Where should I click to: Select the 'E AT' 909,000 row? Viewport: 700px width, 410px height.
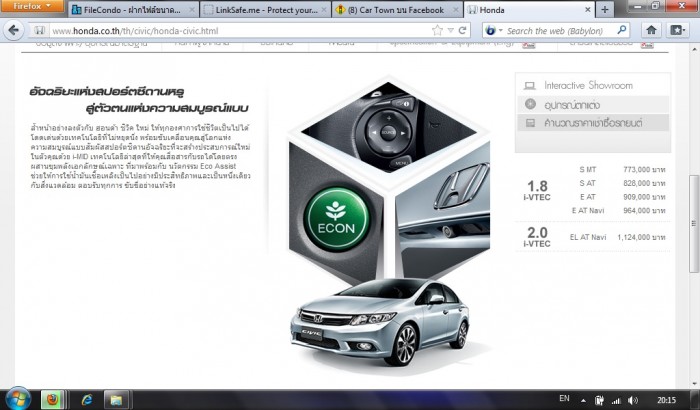point(622,197)
